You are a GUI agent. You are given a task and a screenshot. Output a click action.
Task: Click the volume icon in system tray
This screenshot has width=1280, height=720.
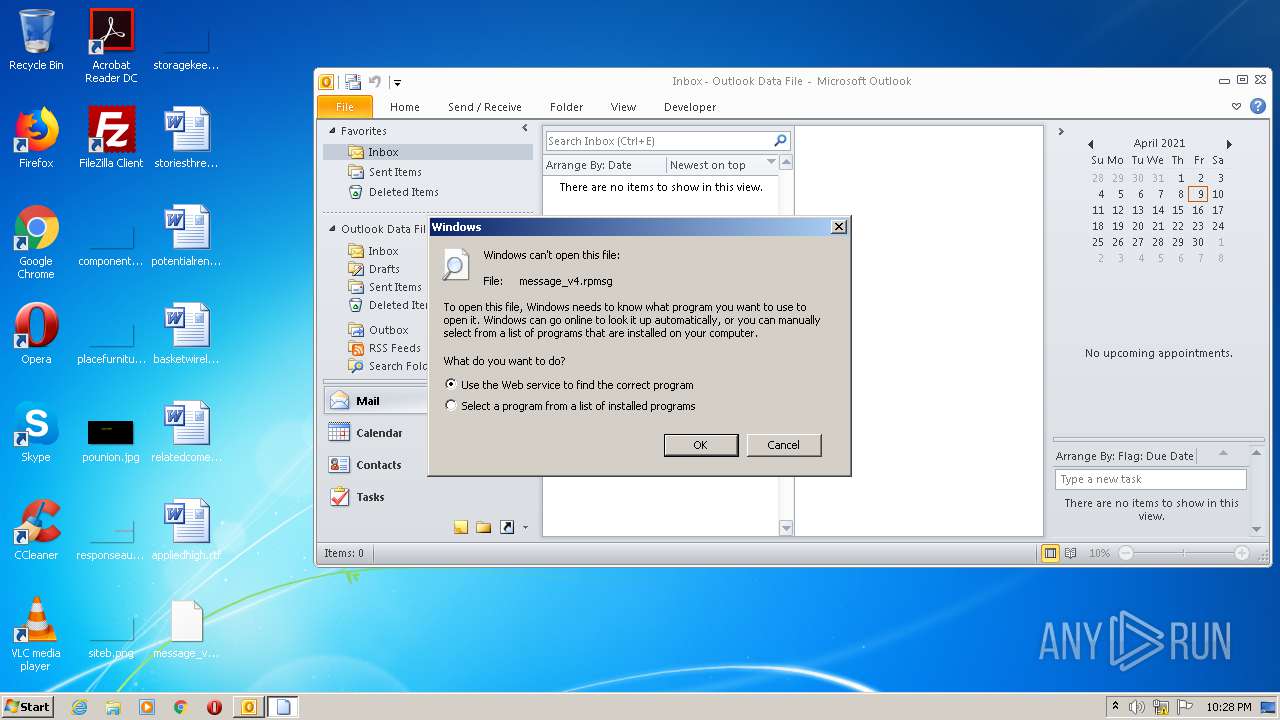[1137, 707]
